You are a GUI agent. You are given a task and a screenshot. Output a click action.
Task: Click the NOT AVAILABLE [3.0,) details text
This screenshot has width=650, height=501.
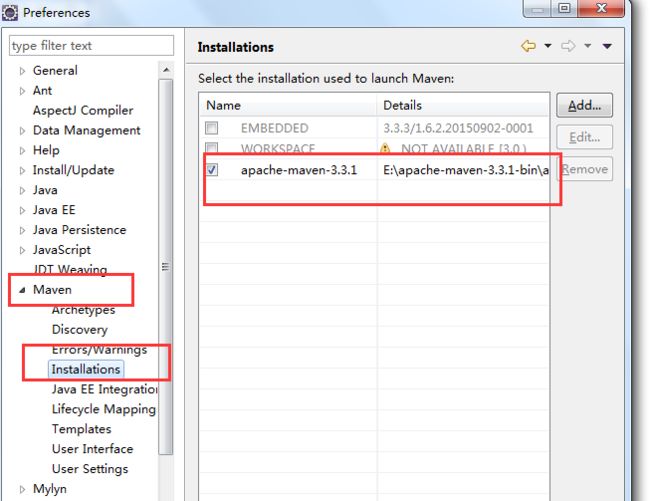[x=463, y=148]
